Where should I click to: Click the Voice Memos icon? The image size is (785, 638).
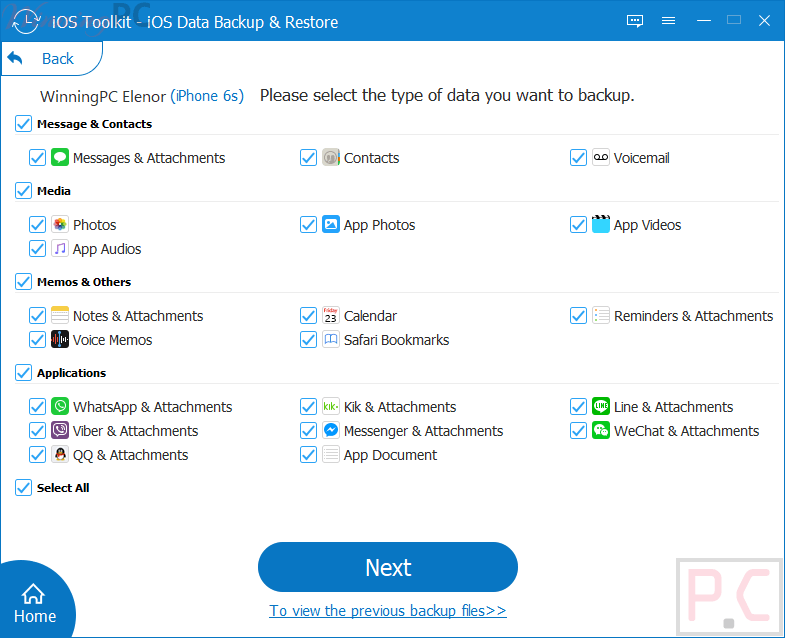click(60, 340)
